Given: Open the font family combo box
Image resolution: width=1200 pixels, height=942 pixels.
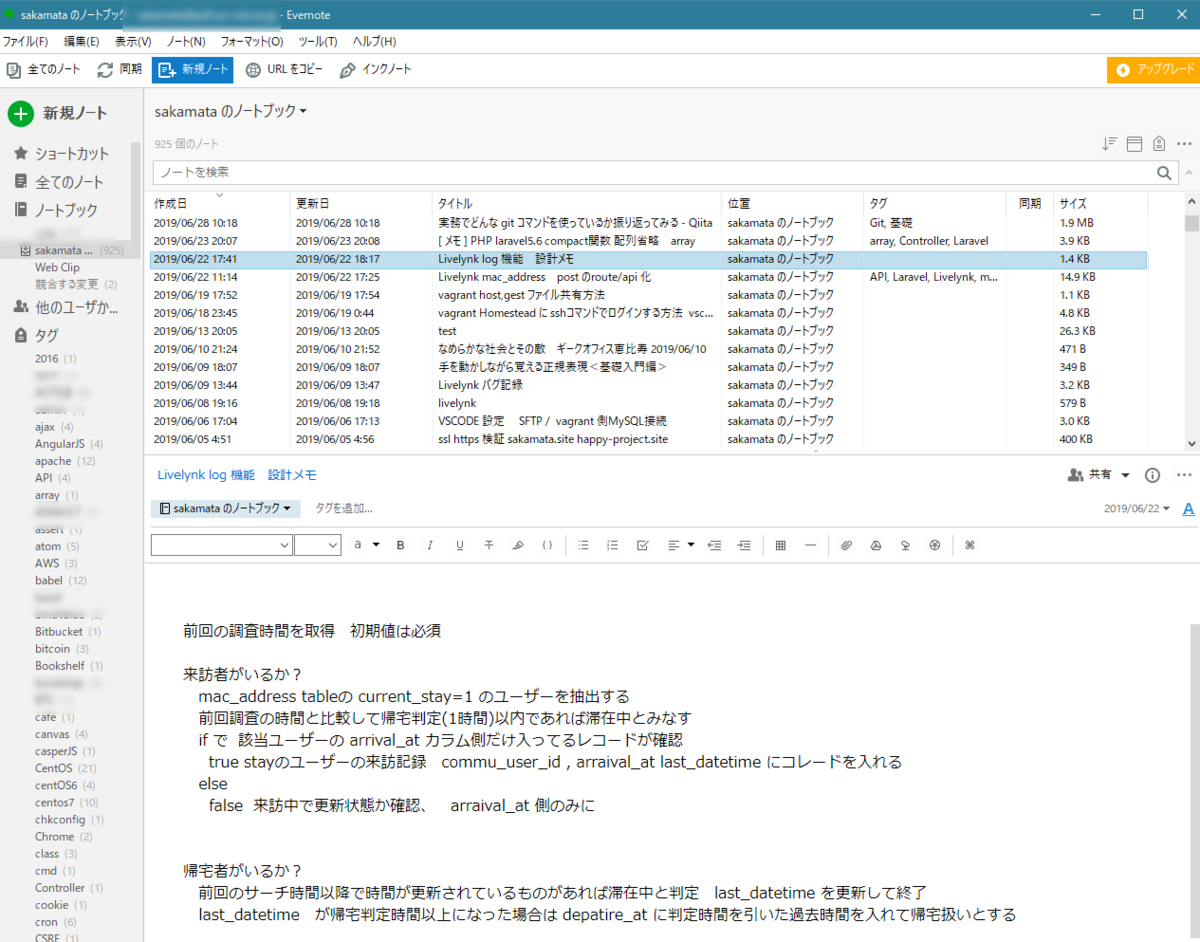Looking at the screenshot, I should tap(221, 545).
